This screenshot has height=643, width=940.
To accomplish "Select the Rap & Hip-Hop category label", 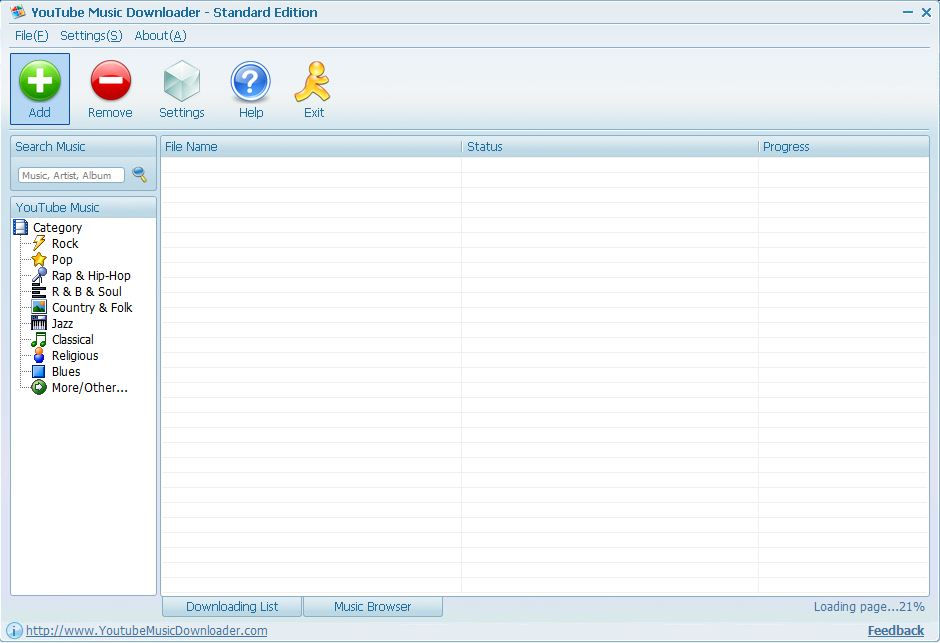I will (91, 276).
